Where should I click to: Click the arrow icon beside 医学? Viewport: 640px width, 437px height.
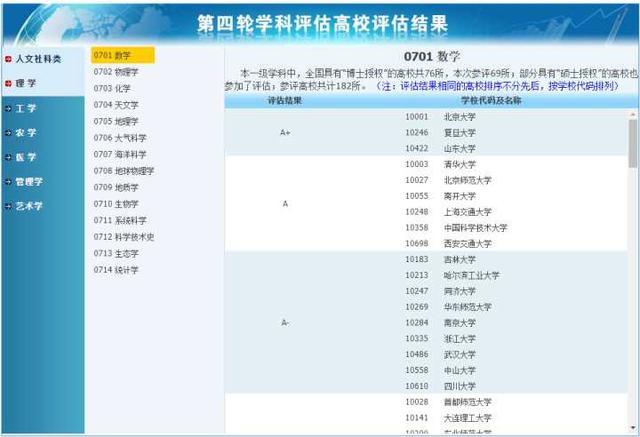(x=8, y=157)
